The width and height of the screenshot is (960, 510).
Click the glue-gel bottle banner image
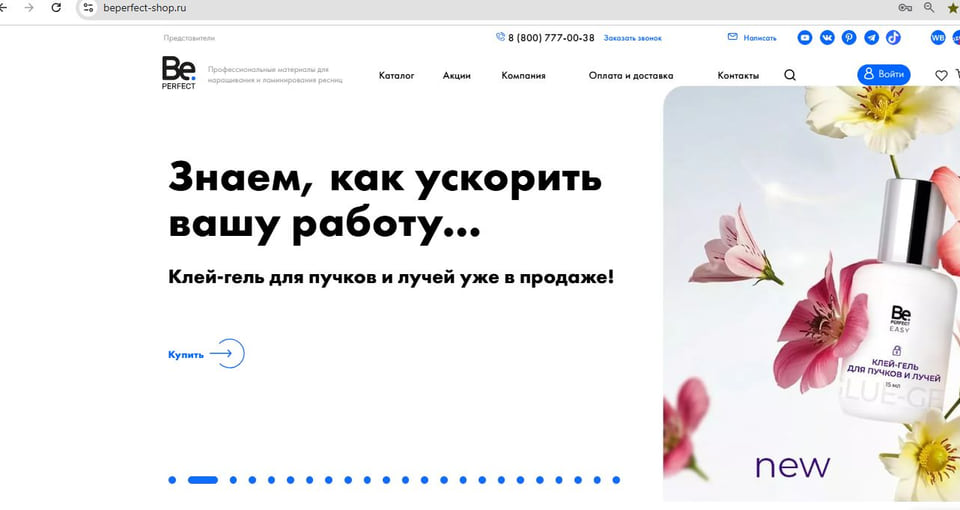(812, 294)
